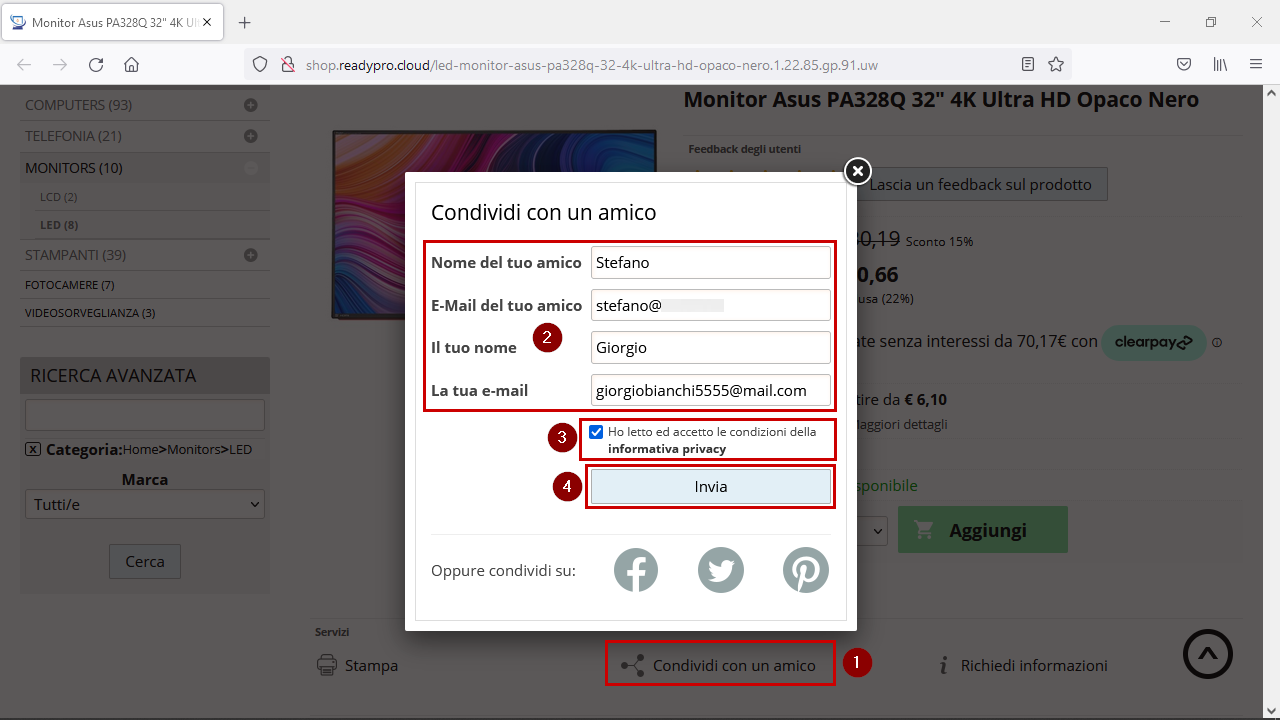Screen dimensions: 1280x720
Task: Click the Aggiungi cart button
Action: click(983, 530)
